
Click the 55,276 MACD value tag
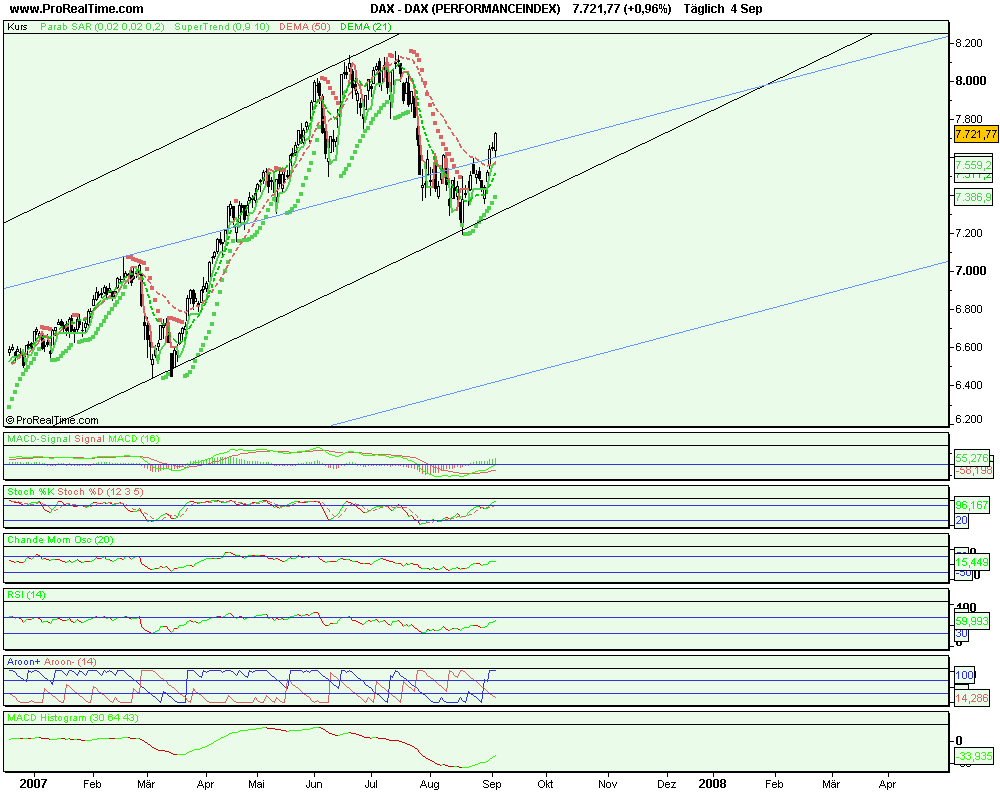point(972,458)
